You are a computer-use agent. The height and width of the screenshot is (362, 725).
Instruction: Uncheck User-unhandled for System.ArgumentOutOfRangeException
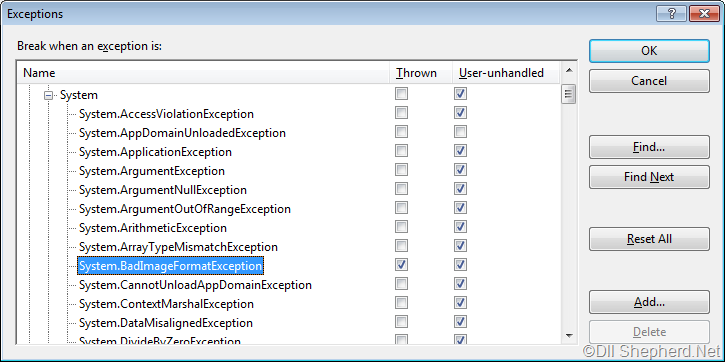(x=460, y=208)
